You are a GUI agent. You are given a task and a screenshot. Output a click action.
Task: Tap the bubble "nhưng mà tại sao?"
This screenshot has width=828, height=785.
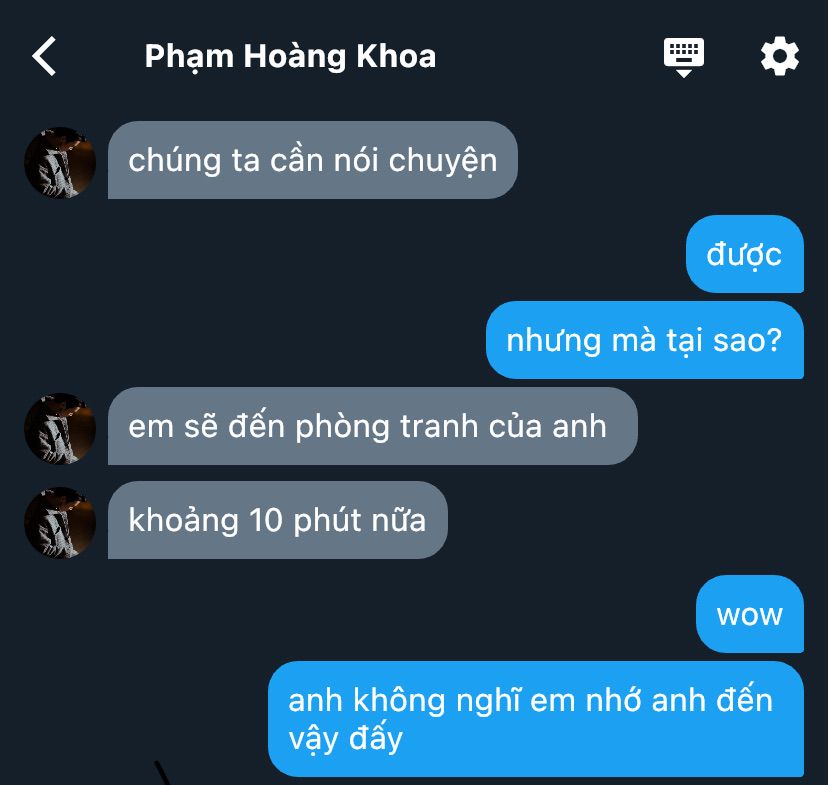[x=645, y=340]
